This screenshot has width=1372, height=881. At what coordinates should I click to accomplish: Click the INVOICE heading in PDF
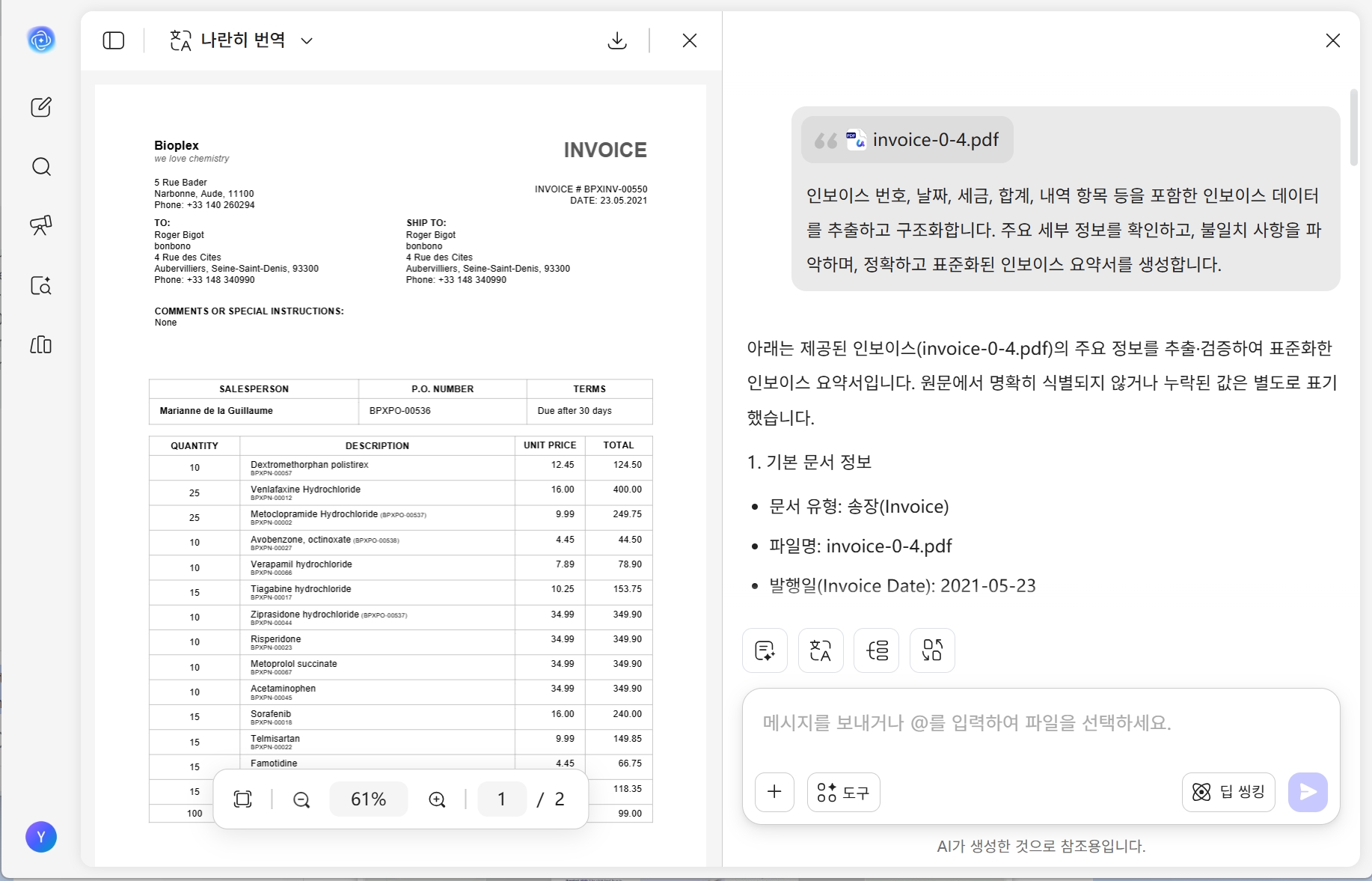(x=605, y=150)
